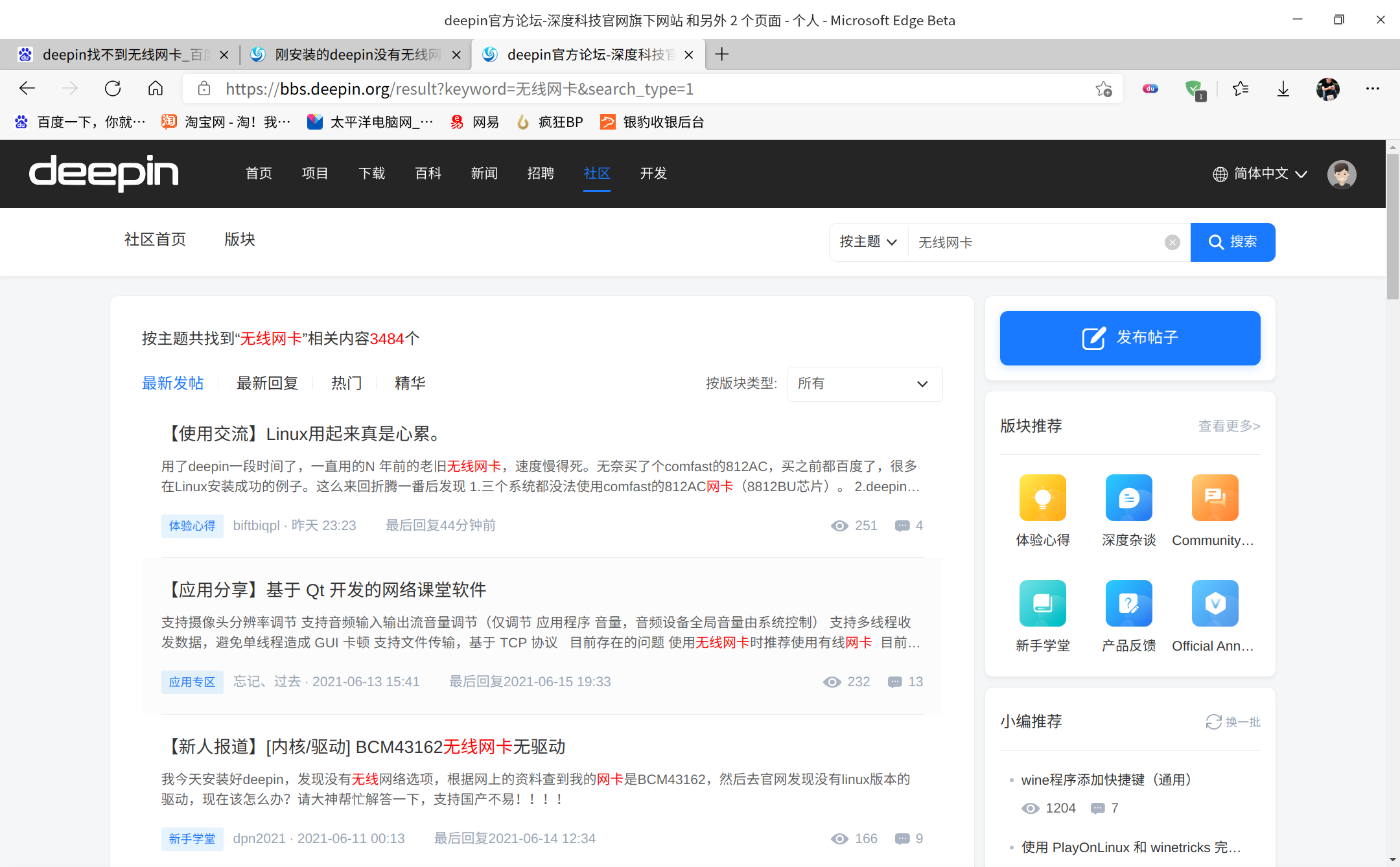This screenshot has width=1400, height=867.
Task: Open the 下载 navigation menu item
Action: [371, 174]
